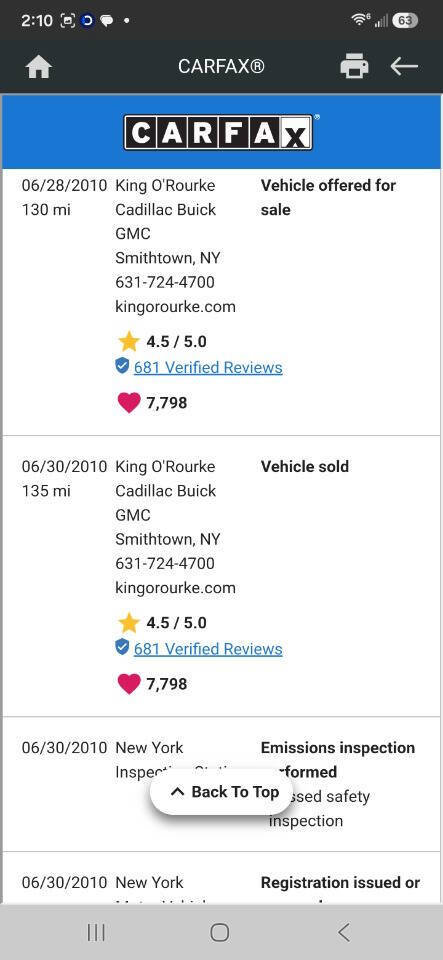
Task: Tap the printer icon
Action: click(354, 66)
